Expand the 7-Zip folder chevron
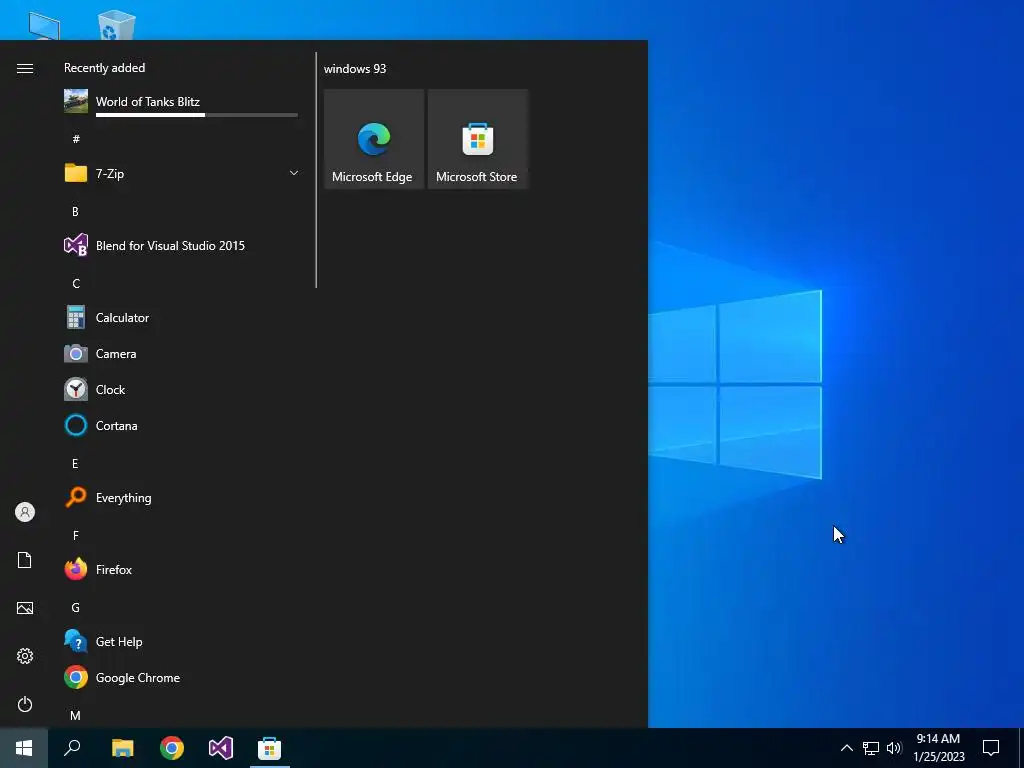 tap(294, 173)
